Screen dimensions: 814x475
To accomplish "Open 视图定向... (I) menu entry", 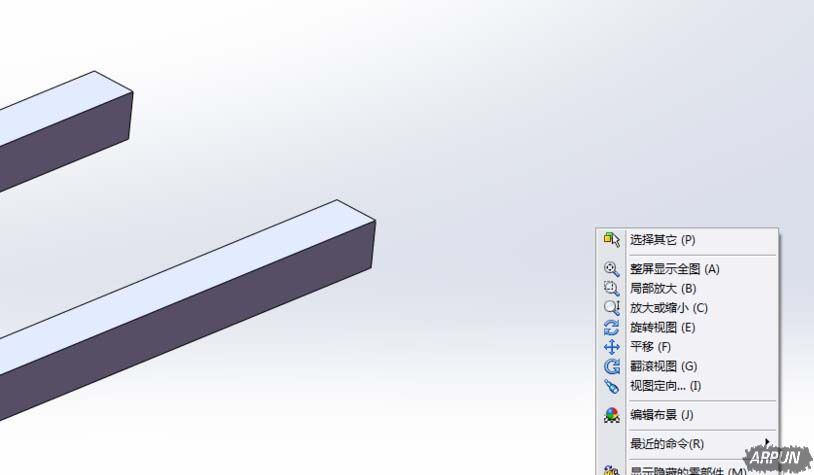I will [x=687, y=386].
